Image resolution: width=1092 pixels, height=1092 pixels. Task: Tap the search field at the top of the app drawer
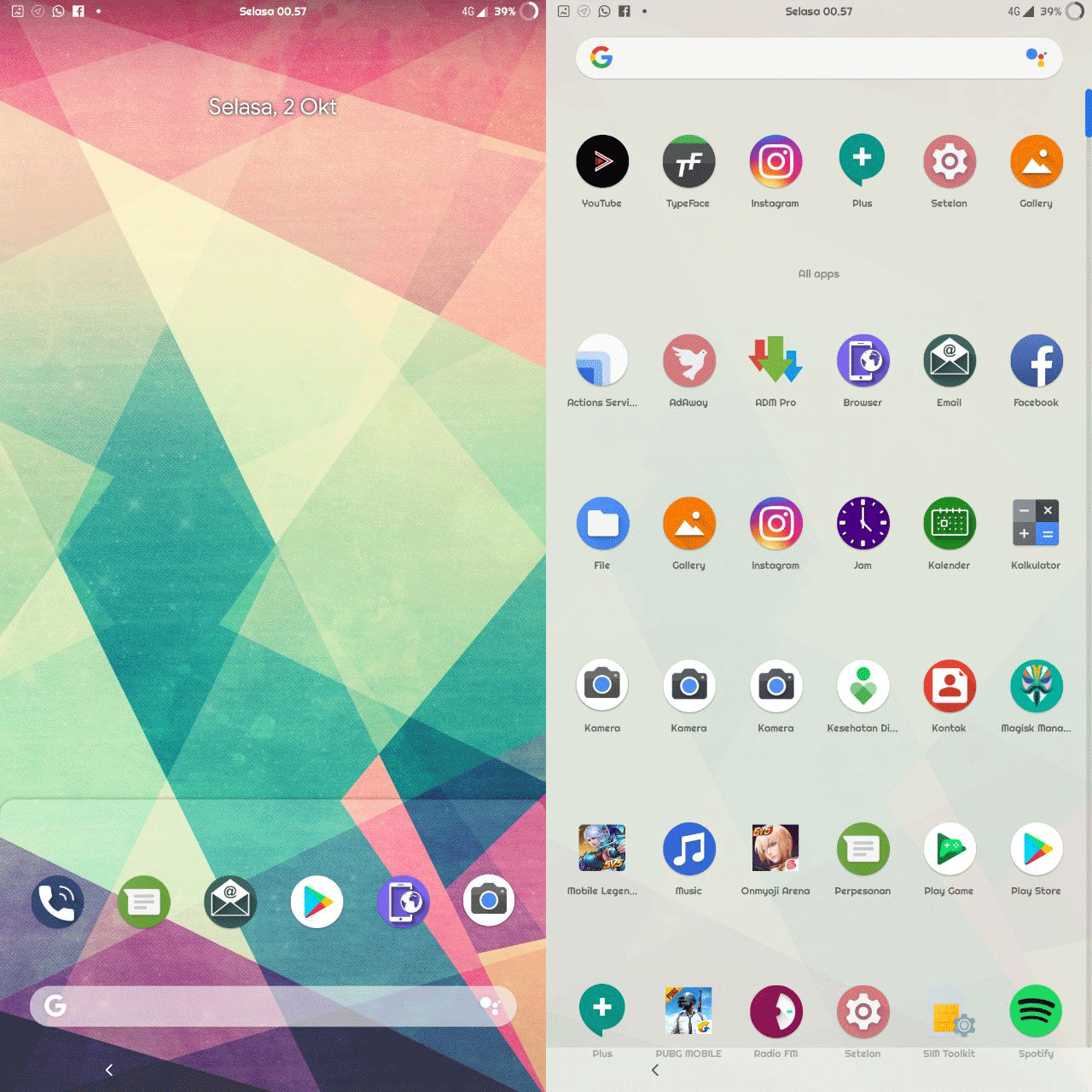[819, 58]
